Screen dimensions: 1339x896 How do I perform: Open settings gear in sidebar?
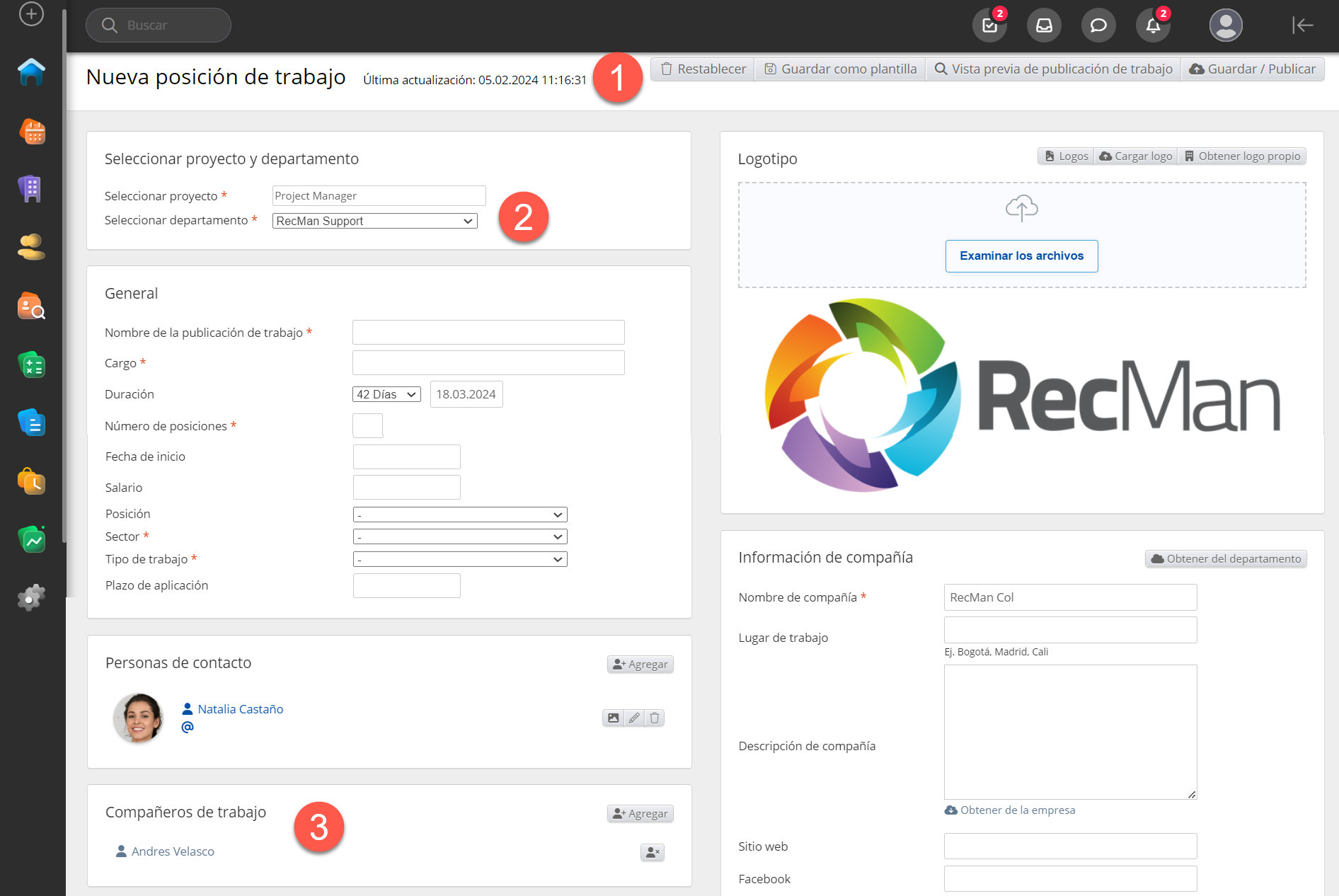31,598
